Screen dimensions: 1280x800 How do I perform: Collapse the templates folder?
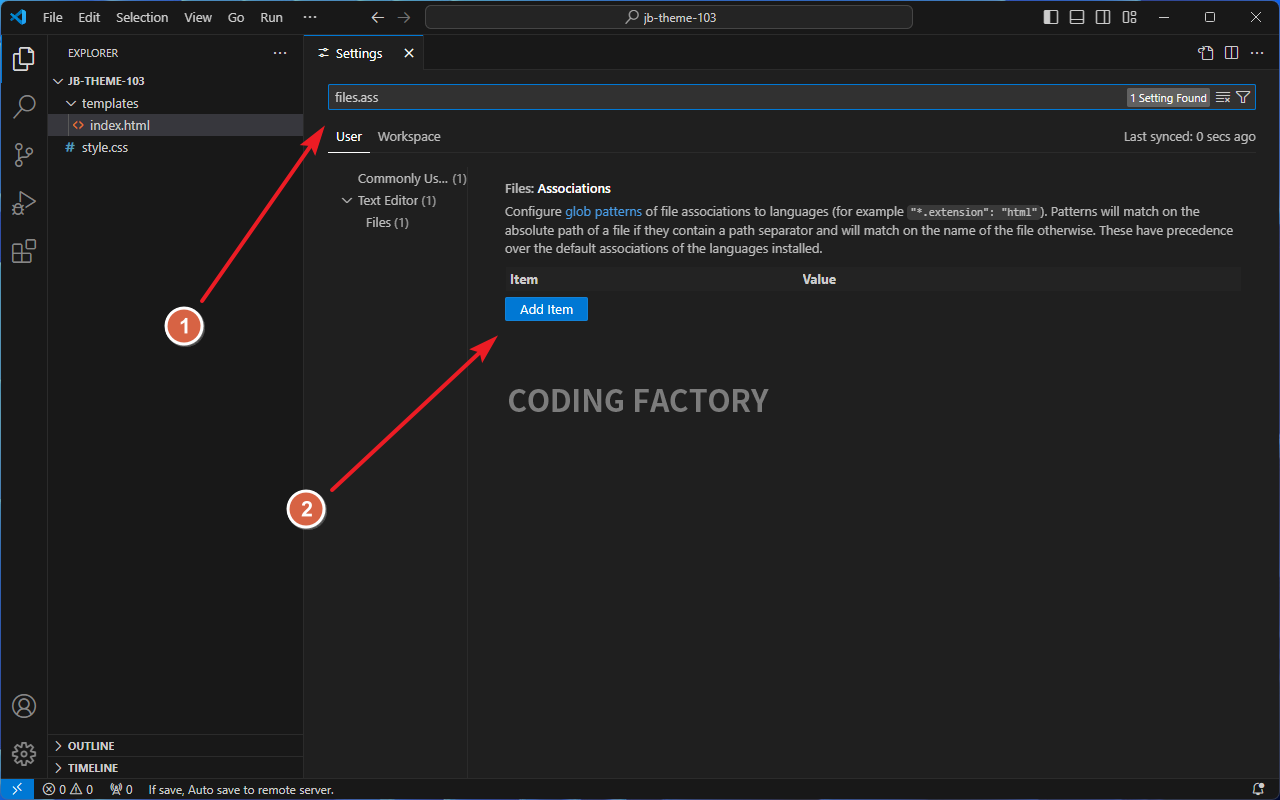[176, 103]
